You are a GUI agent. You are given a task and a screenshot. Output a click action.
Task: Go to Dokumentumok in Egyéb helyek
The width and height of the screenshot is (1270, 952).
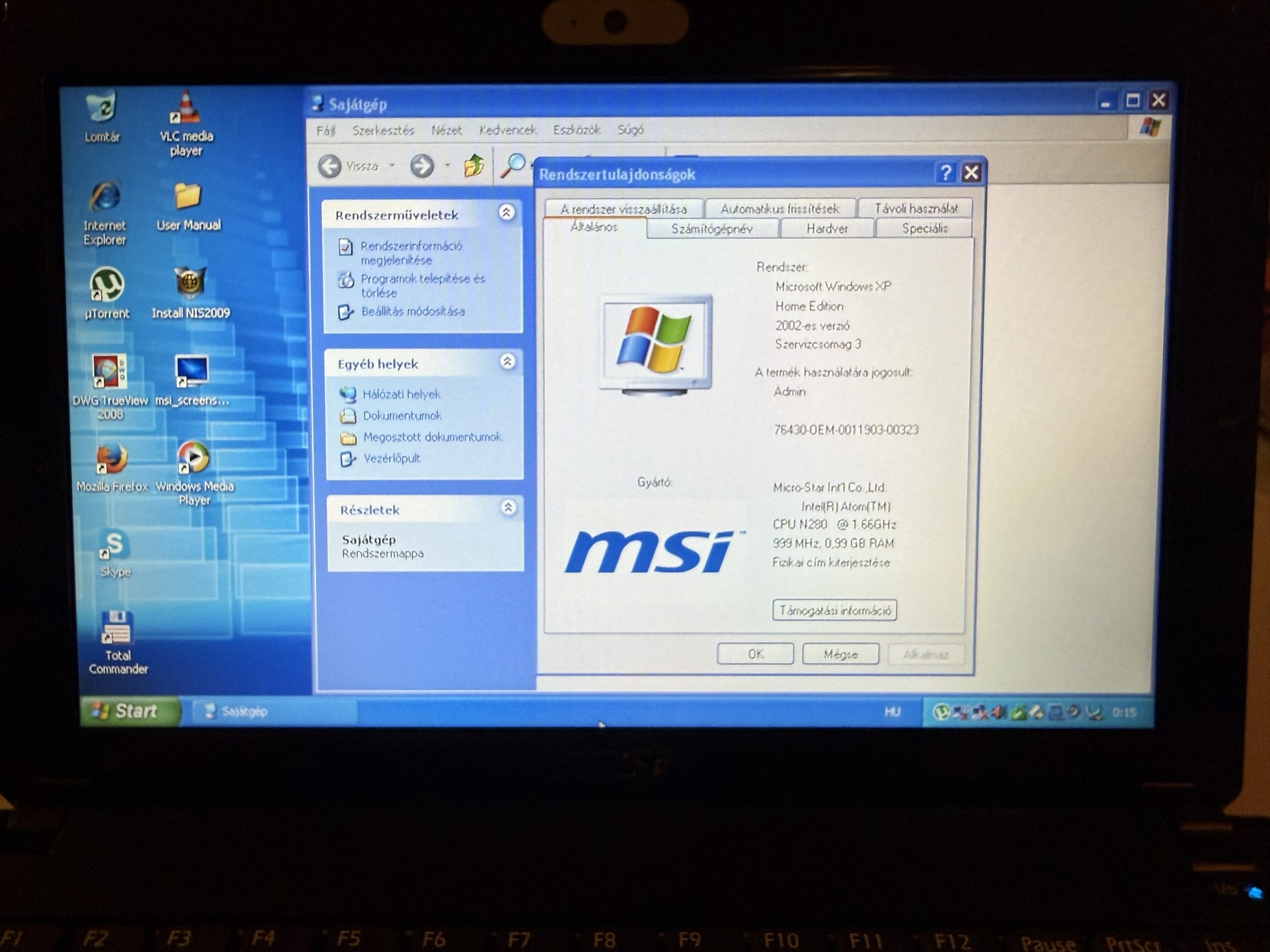point(402,415)
